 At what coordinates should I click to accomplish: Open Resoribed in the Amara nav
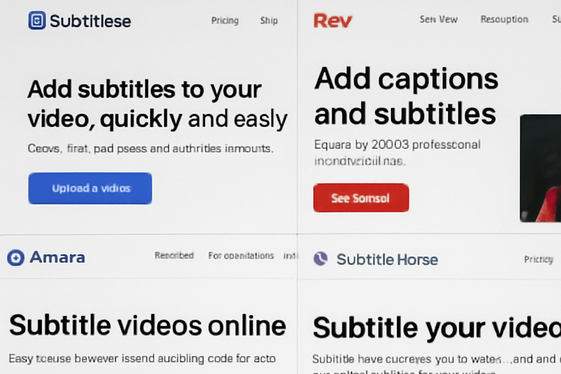coord(174,256)
